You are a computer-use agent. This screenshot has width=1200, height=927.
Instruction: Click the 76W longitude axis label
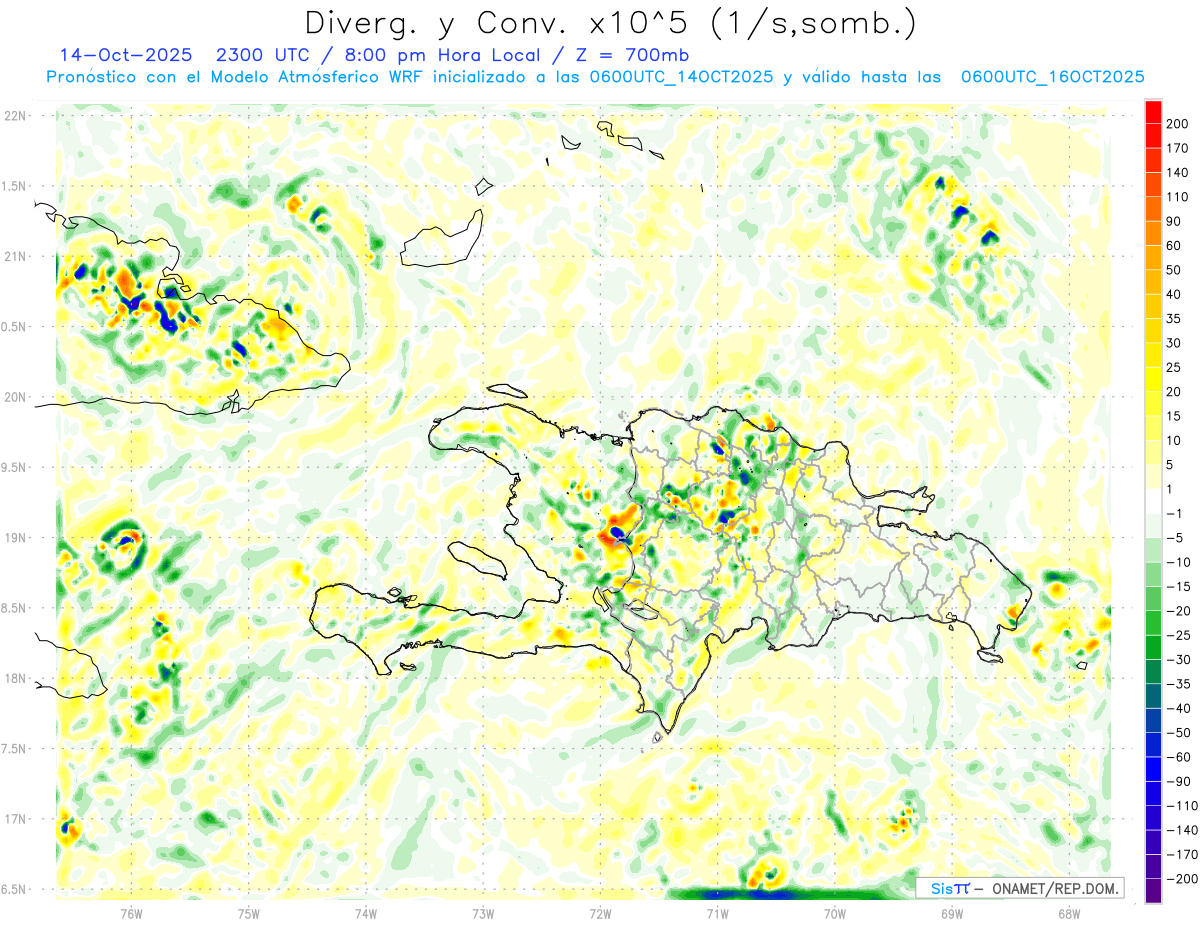pos(131,914)
